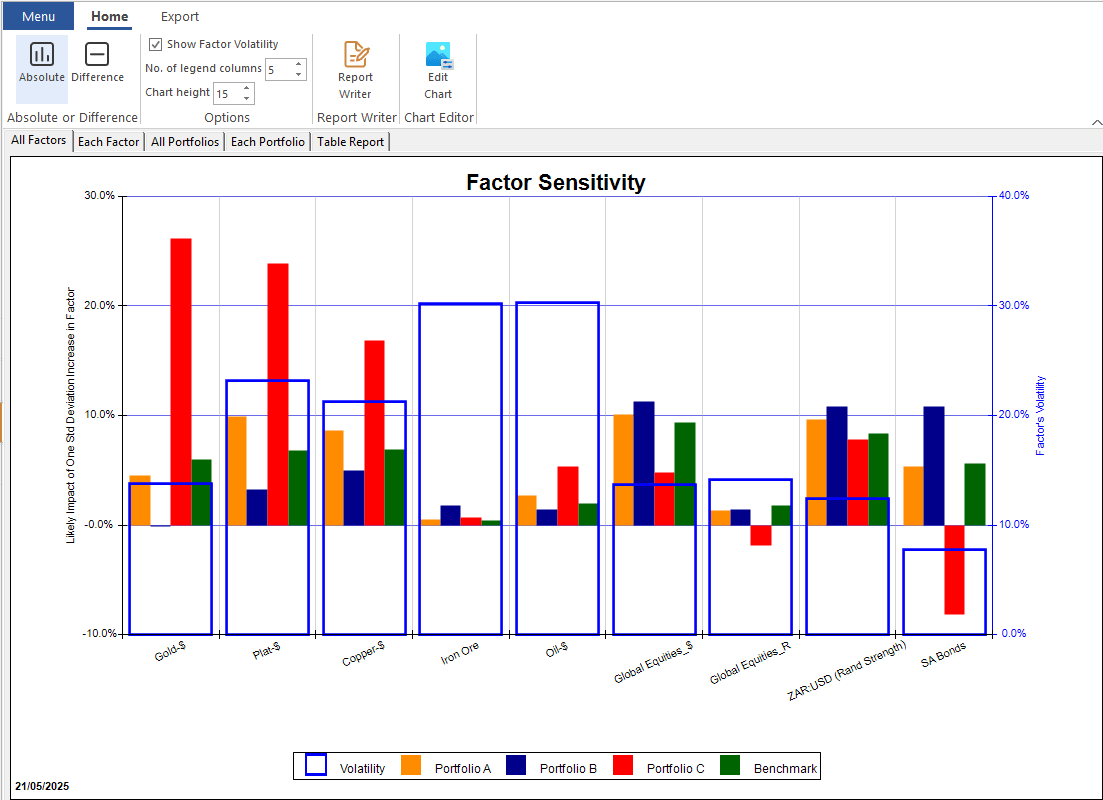Screen dimensions: 1103x800
Task: Increase chart height value
Action: click(247, 88)
